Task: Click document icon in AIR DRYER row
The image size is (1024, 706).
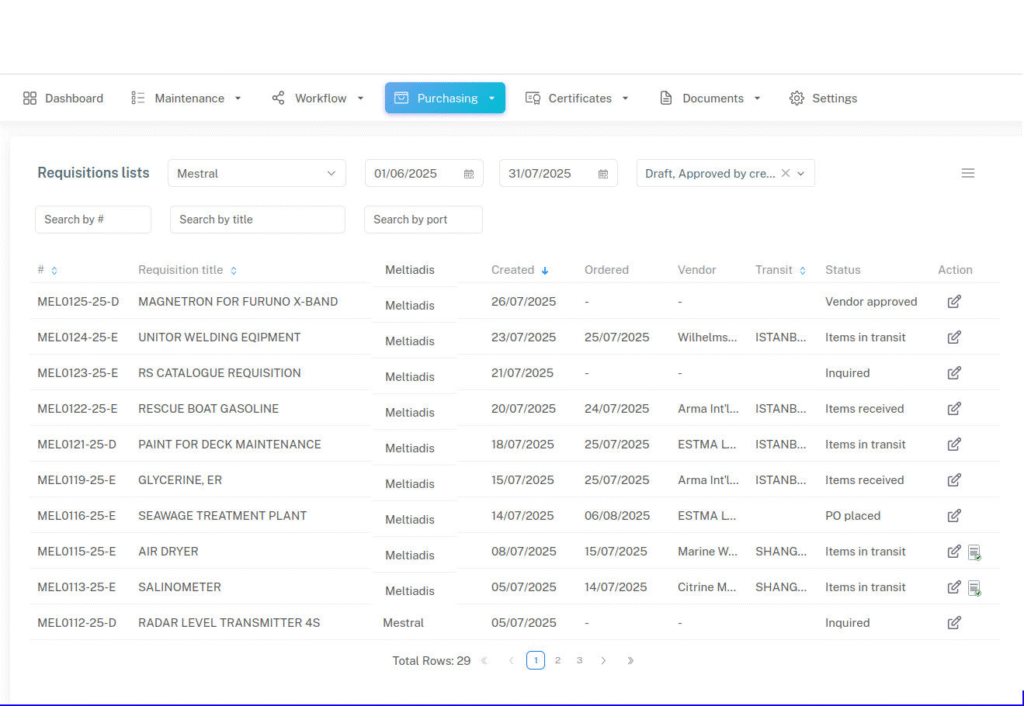Action: 974,552
